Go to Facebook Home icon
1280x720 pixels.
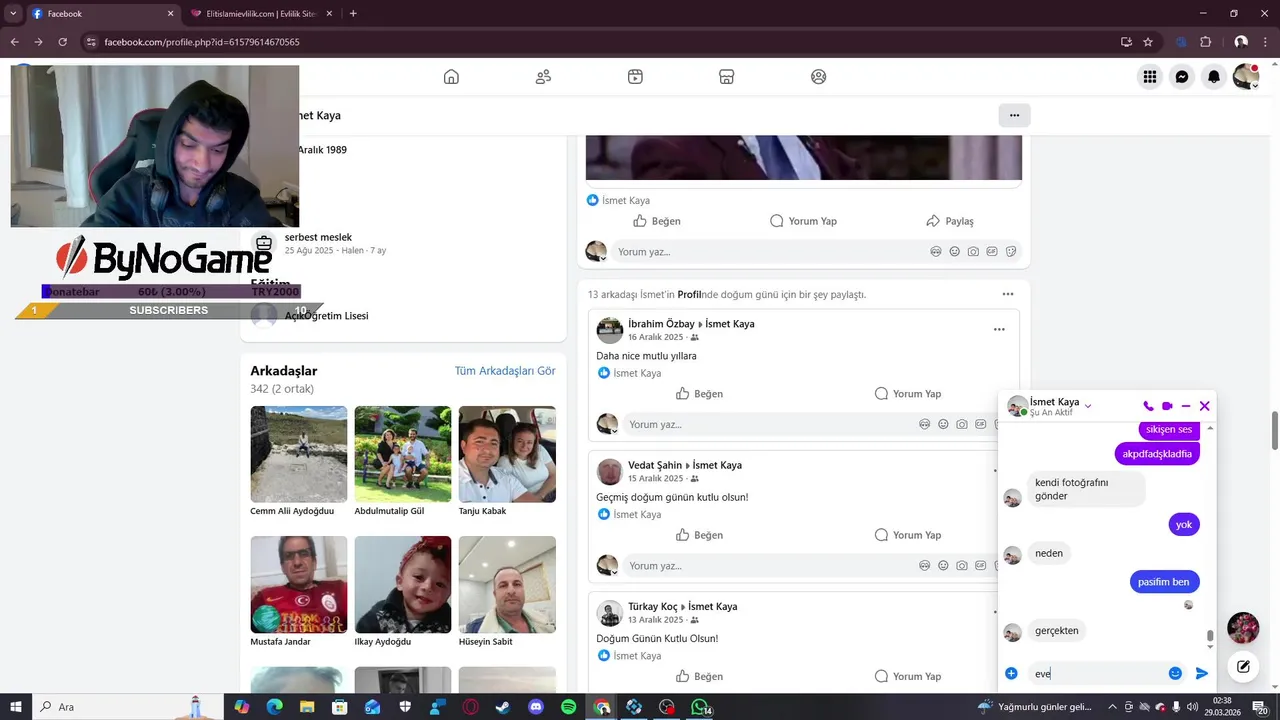point(451,77)
